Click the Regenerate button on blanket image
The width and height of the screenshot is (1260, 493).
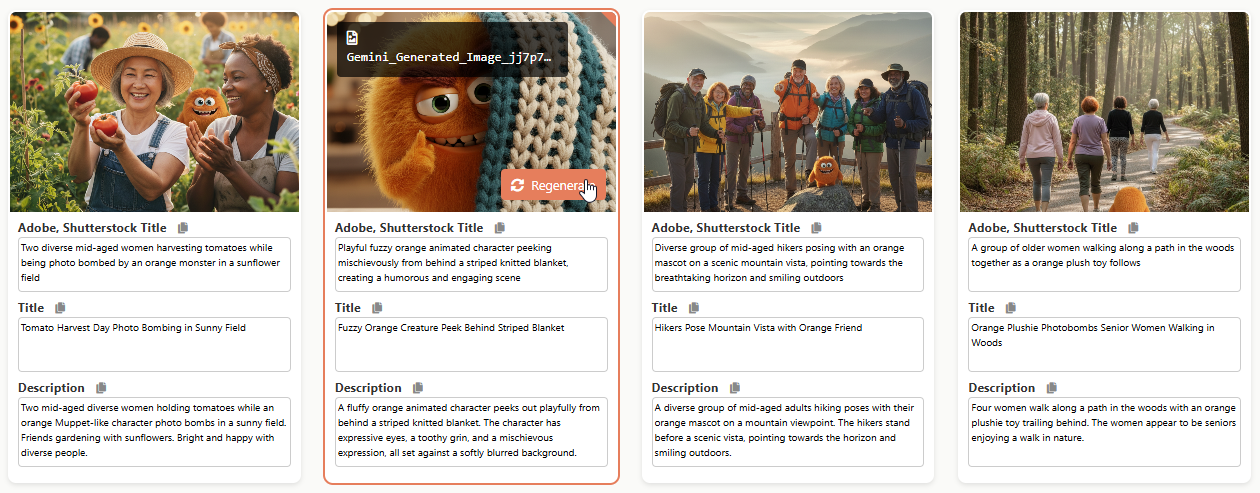coord(552,185)
